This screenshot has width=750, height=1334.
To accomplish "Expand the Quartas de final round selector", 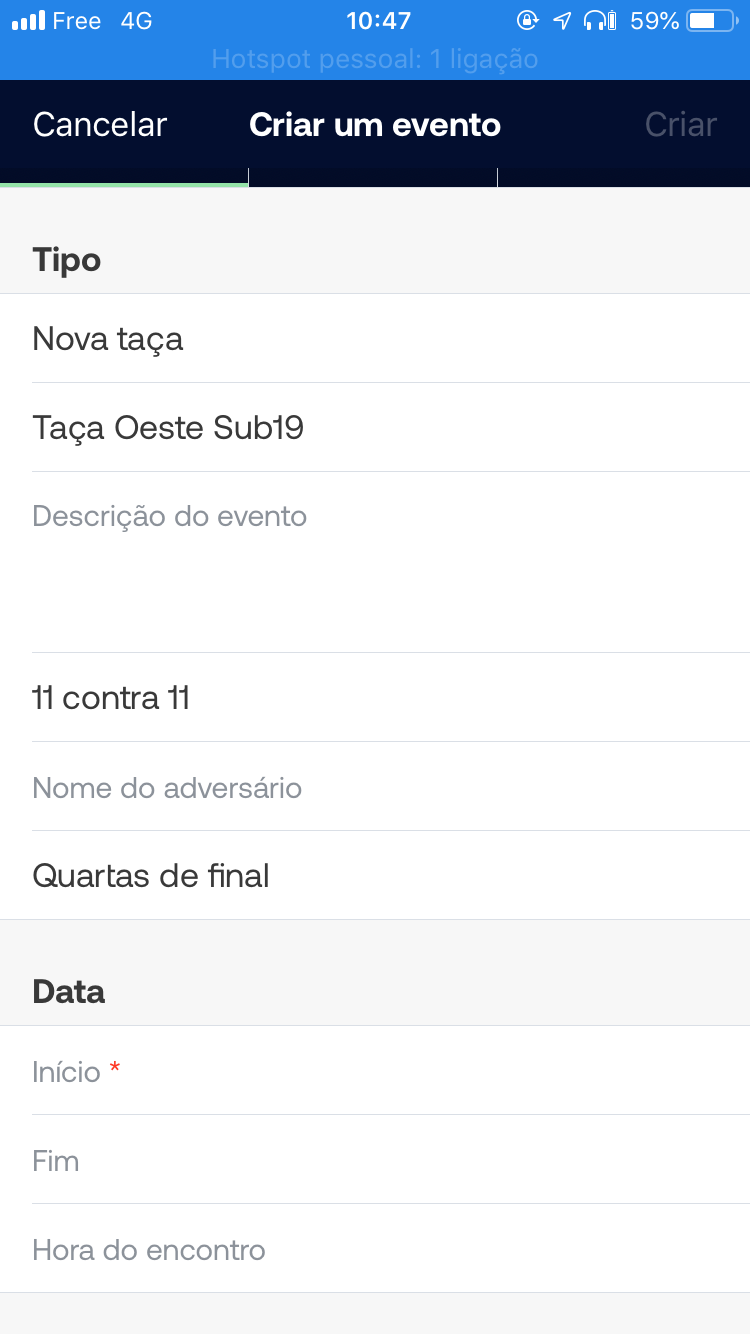I will click(x=375, y=876).
